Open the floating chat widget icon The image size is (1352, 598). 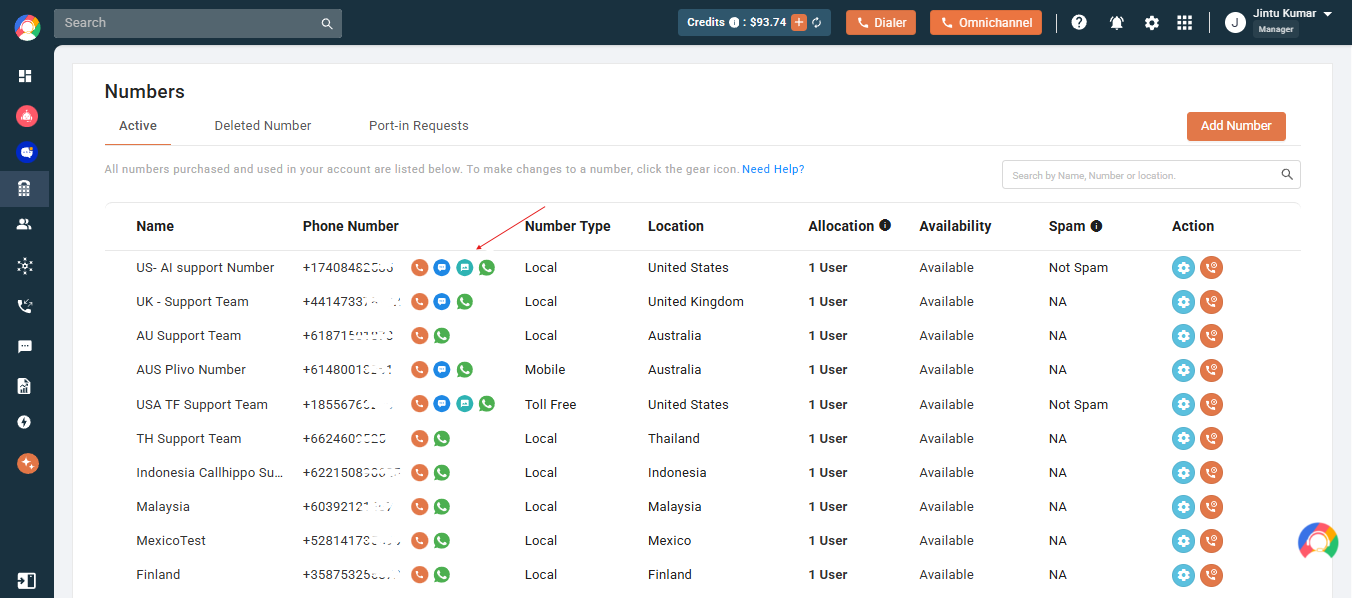[1318, 542]
